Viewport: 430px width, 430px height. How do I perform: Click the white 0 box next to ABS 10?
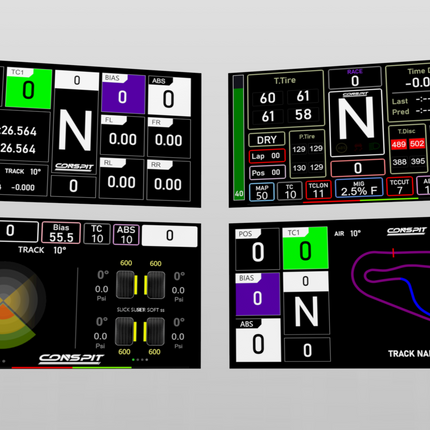click(x=170, y=236)
